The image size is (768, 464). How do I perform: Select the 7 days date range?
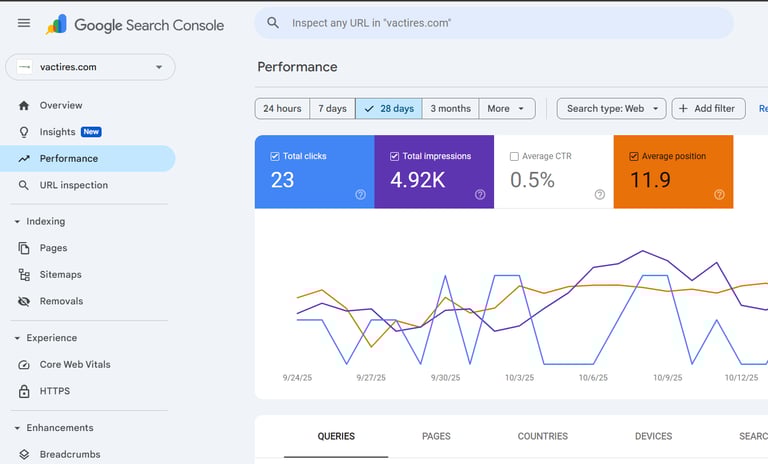tap(332, 109)
